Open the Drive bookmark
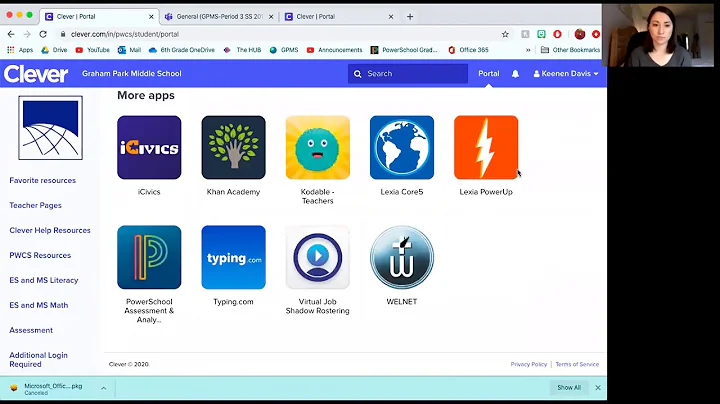 point(54,50)
